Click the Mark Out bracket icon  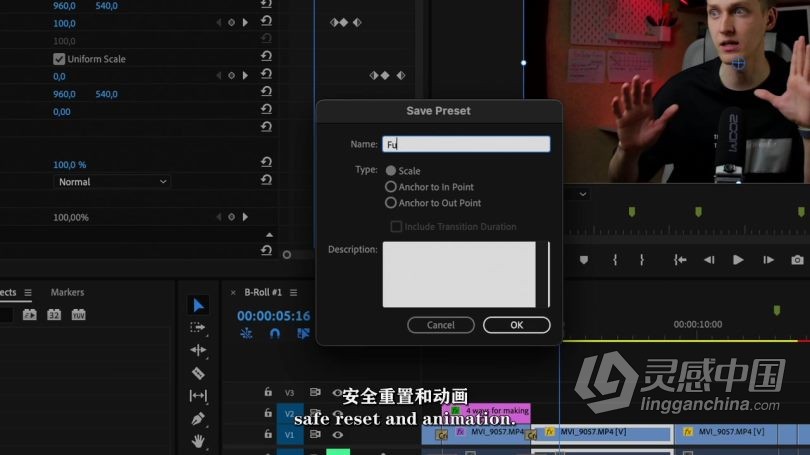[642, 260]
